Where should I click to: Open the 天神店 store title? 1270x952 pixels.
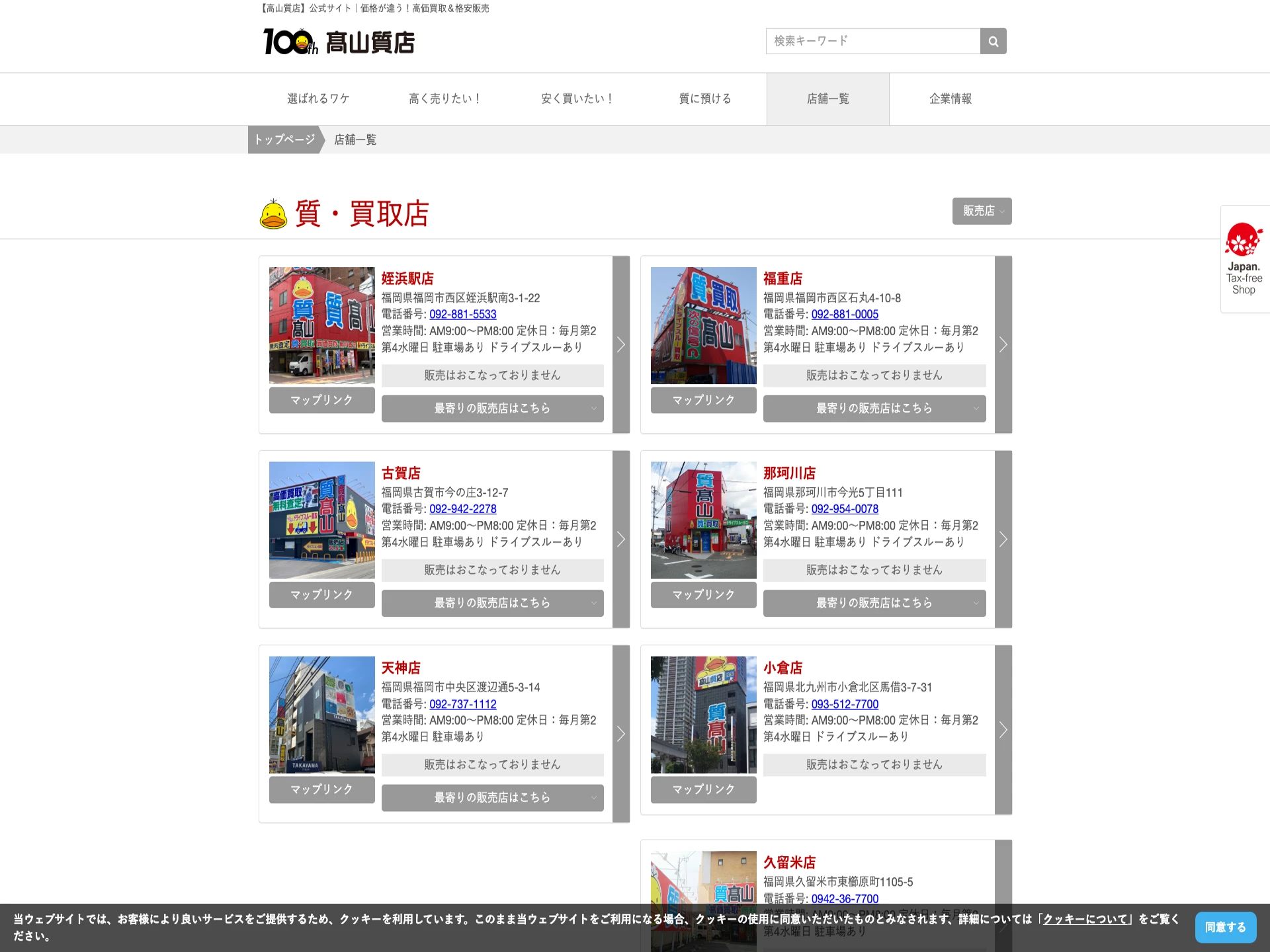point(401,668)
